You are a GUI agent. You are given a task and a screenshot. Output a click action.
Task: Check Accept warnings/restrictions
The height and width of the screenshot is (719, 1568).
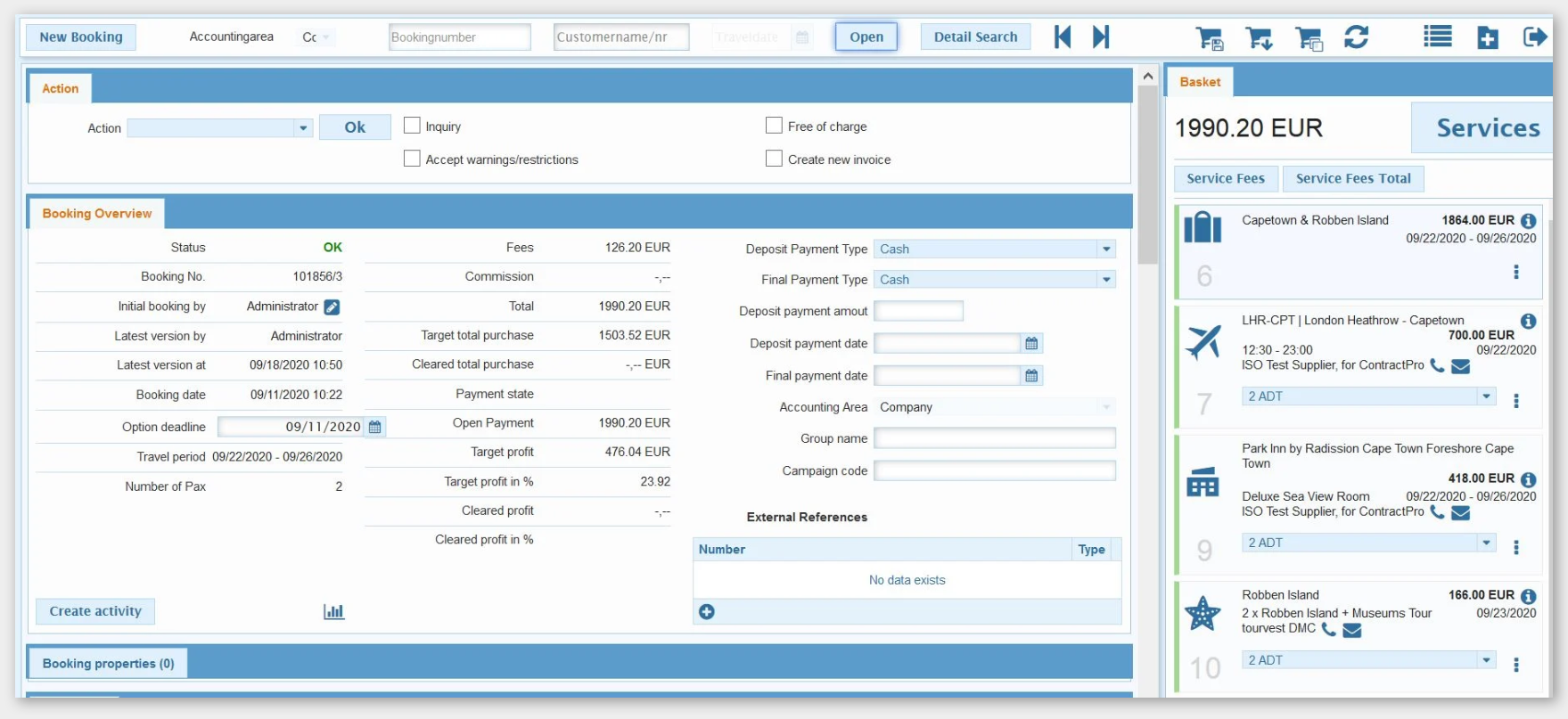[x=412, y=159]
